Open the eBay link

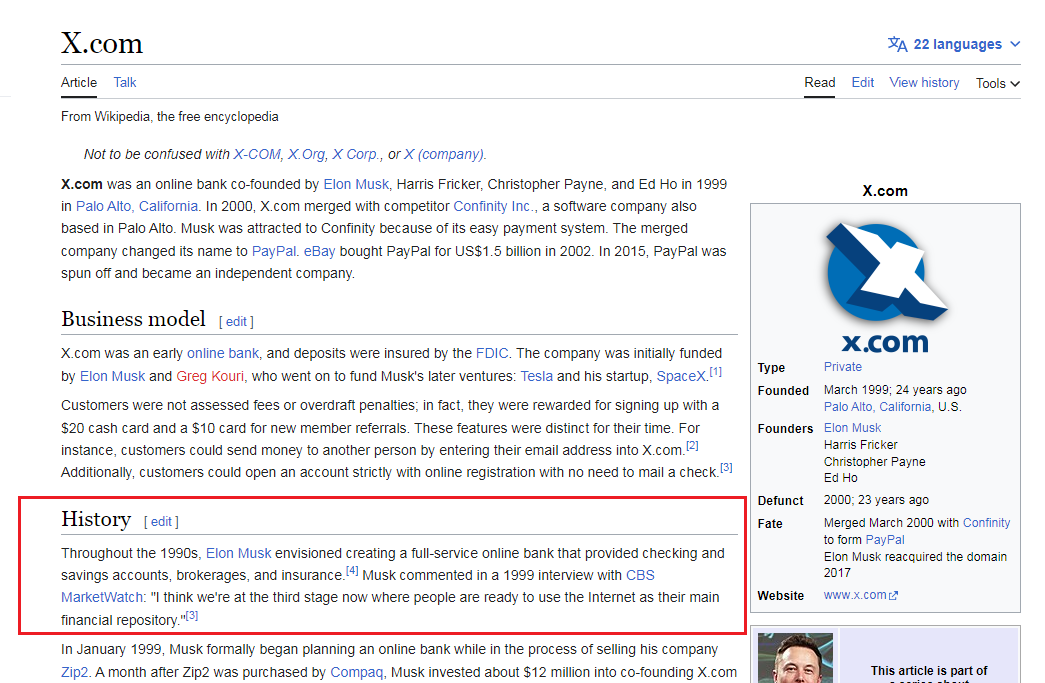coord(320,252)
